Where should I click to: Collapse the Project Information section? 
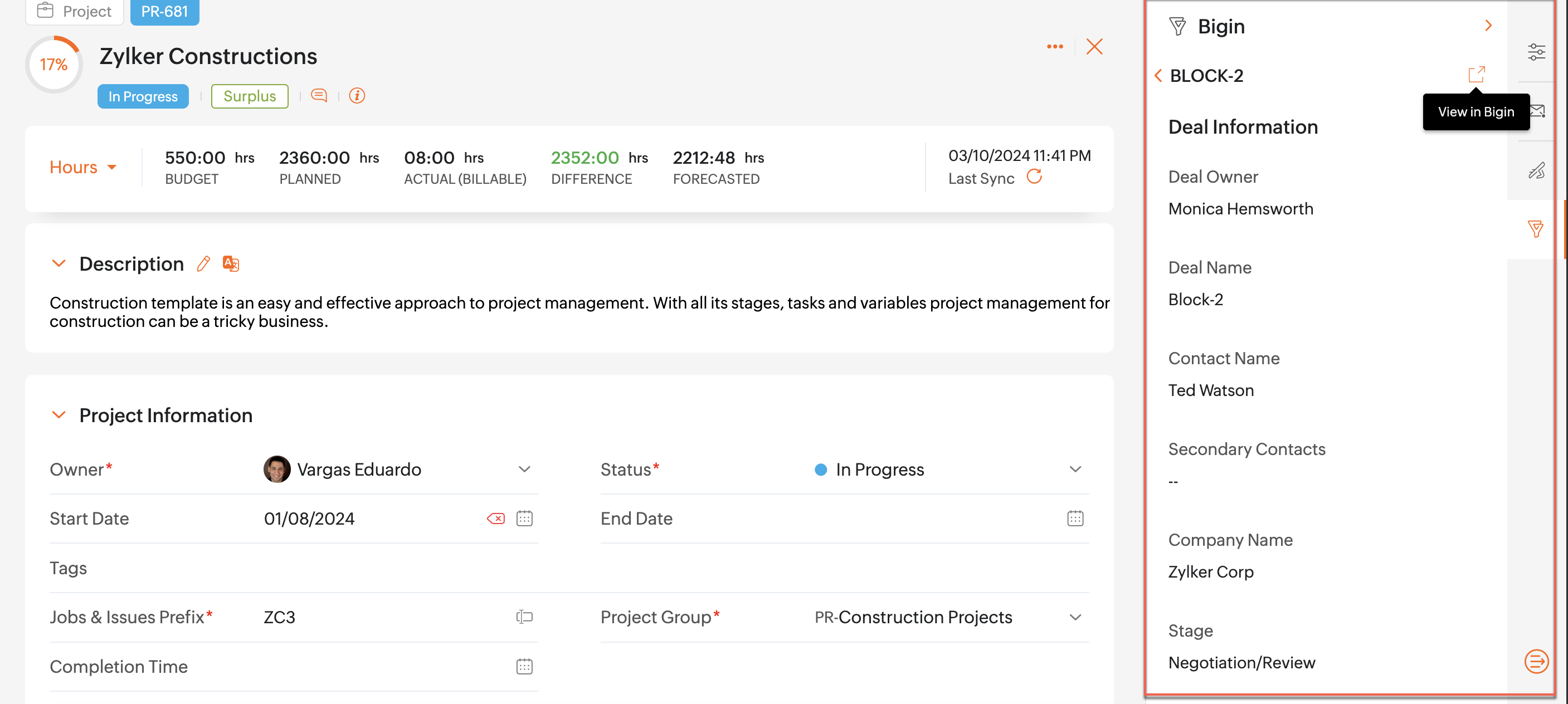point(59,415)
